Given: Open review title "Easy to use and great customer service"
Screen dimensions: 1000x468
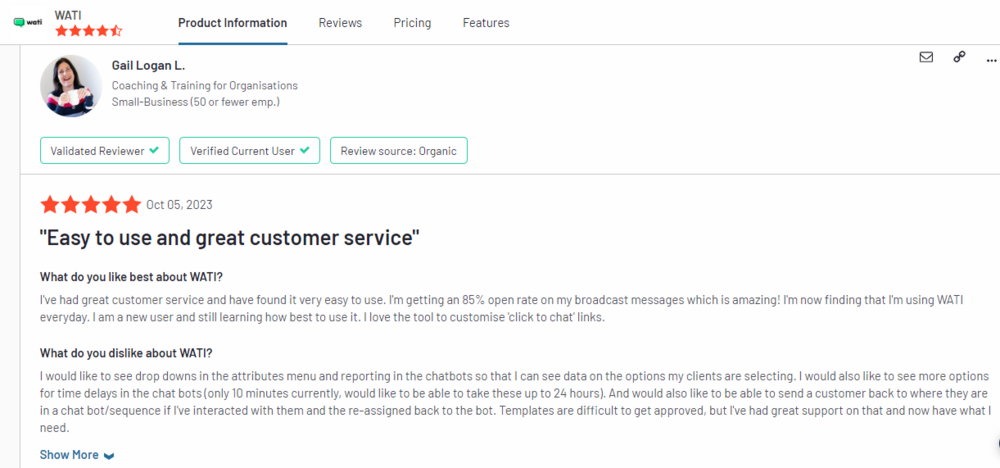Looking at the screenshot, I should [x=230, y=239].
